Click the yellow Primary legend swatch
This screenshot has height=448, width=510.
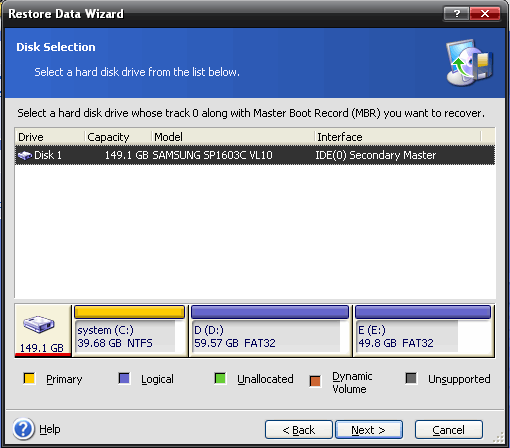pyautogui.click(x=29, y=379)
